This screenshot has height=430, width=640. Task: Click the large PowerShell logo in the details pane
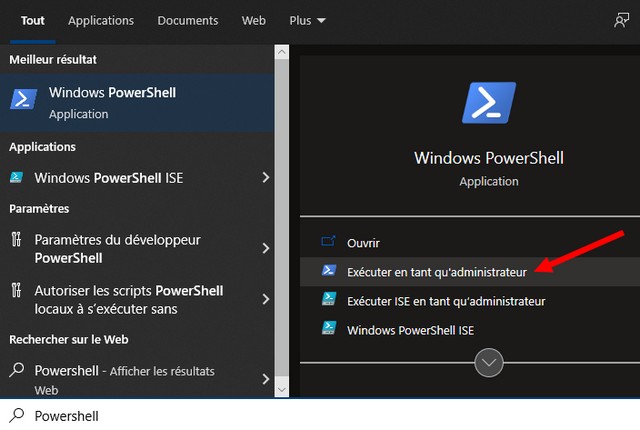point(489,103)
